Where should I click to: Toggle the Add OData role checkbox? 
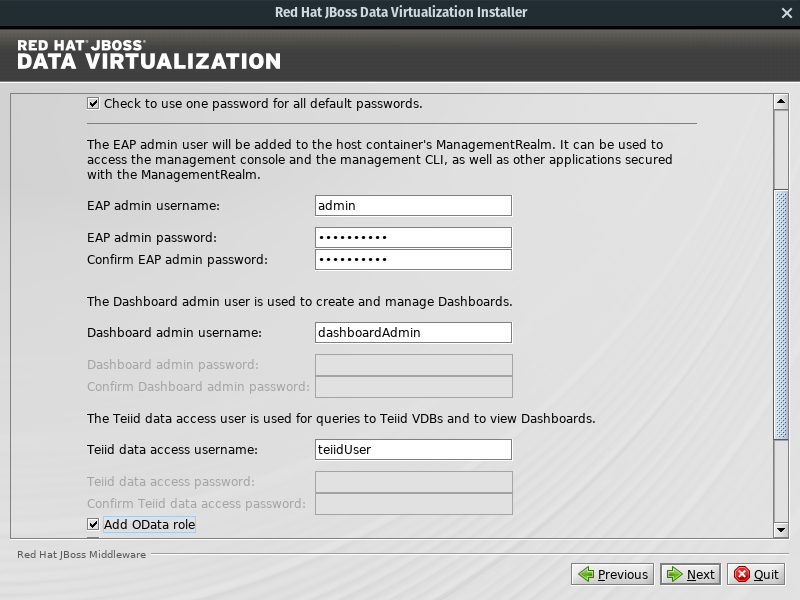(x=93, y=524)
